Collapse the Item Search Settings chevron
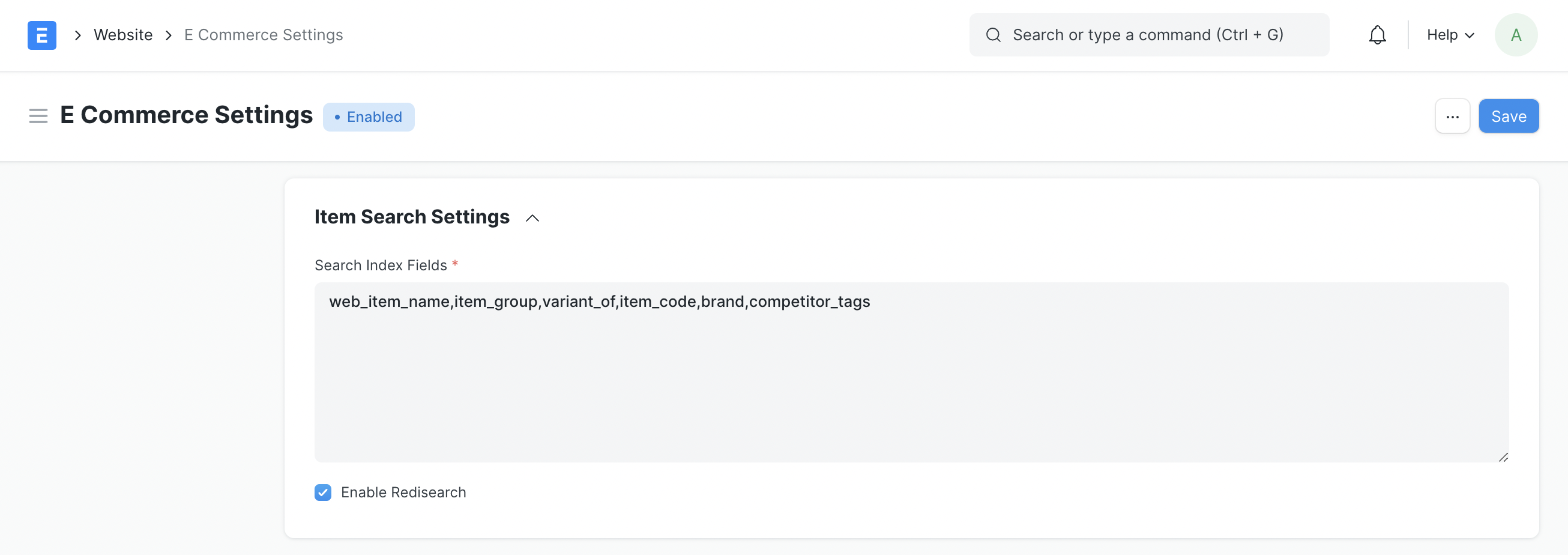Image resolution: width=1568 pixels, height=555 pixels. pos(532,218)
